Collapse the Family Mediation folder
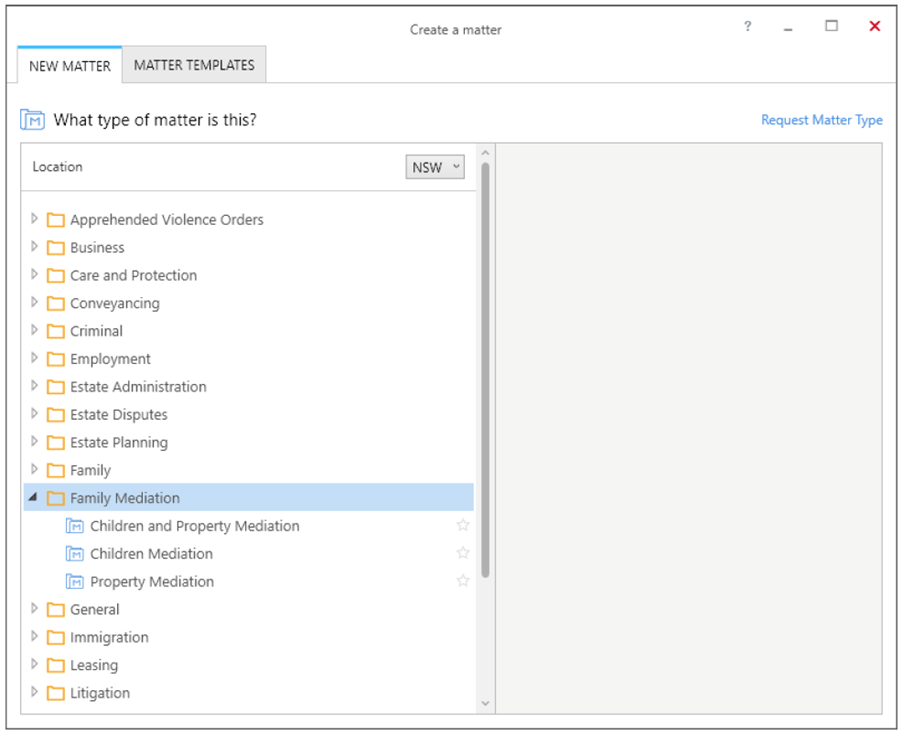 click(33, 496)
